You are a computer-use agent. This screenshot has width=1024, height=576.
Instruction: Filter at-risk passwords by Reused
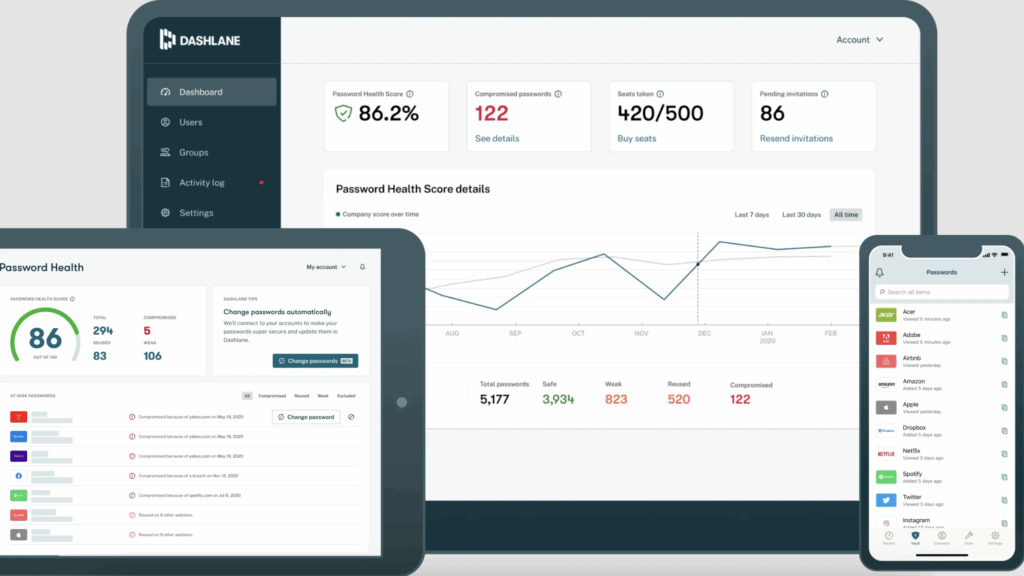[302, 396]
